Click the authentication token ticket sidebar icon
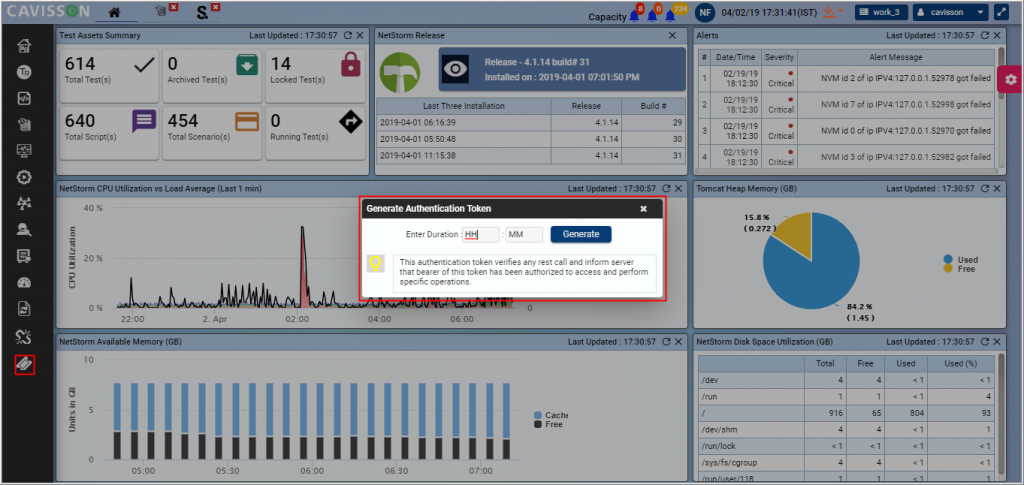This screenshot has width=1024, height=485. [x=24, y=365]
